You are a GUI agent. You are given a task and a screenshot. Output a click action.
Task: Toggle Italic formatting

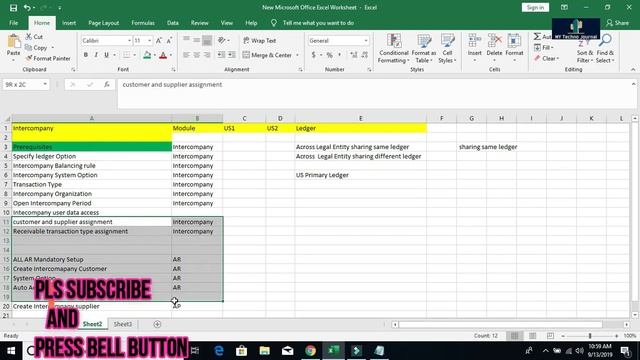pos(96,55)
